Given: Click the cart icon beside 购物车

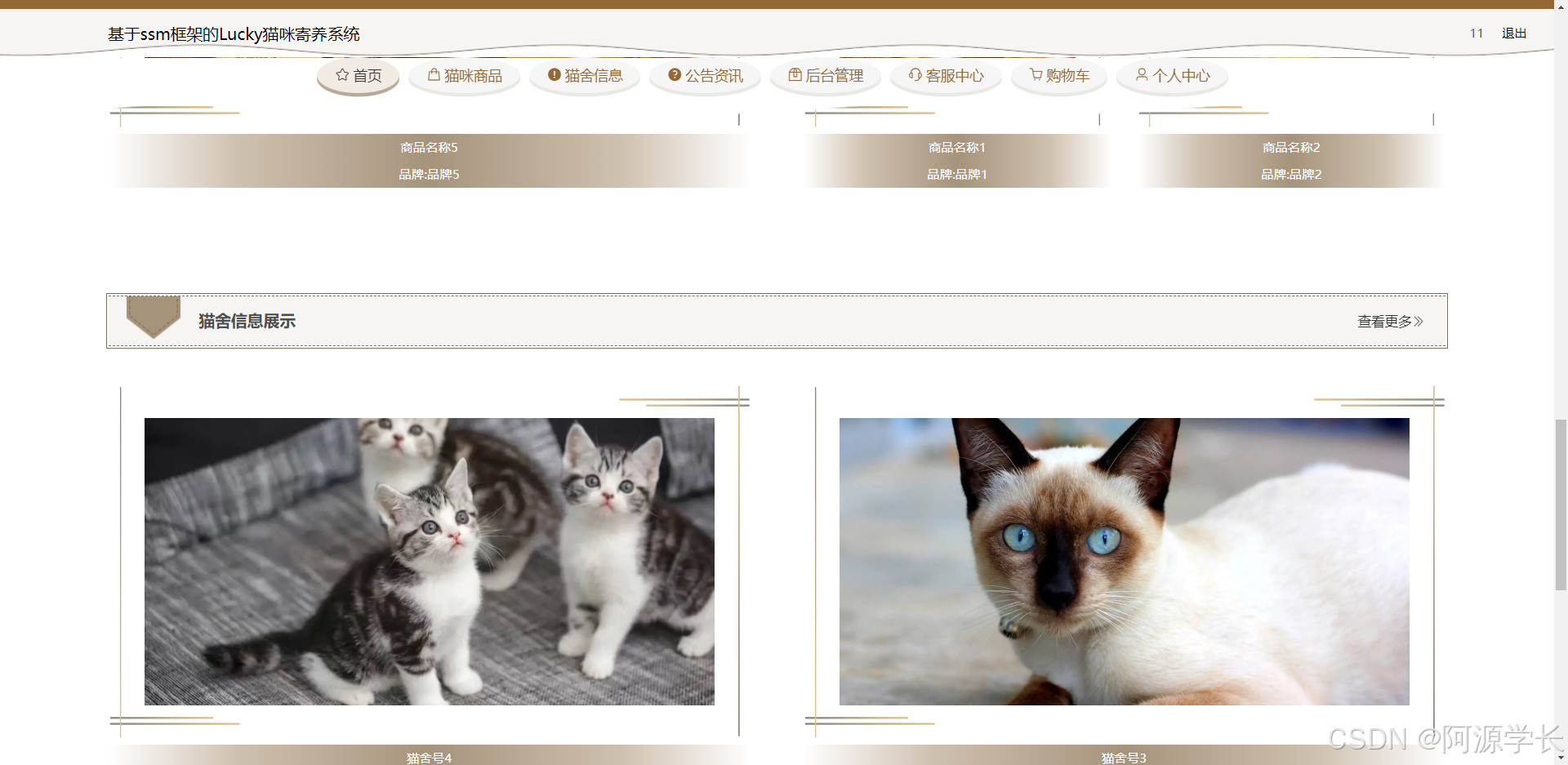Looking at the screenshot, I should coord(1036,74).
